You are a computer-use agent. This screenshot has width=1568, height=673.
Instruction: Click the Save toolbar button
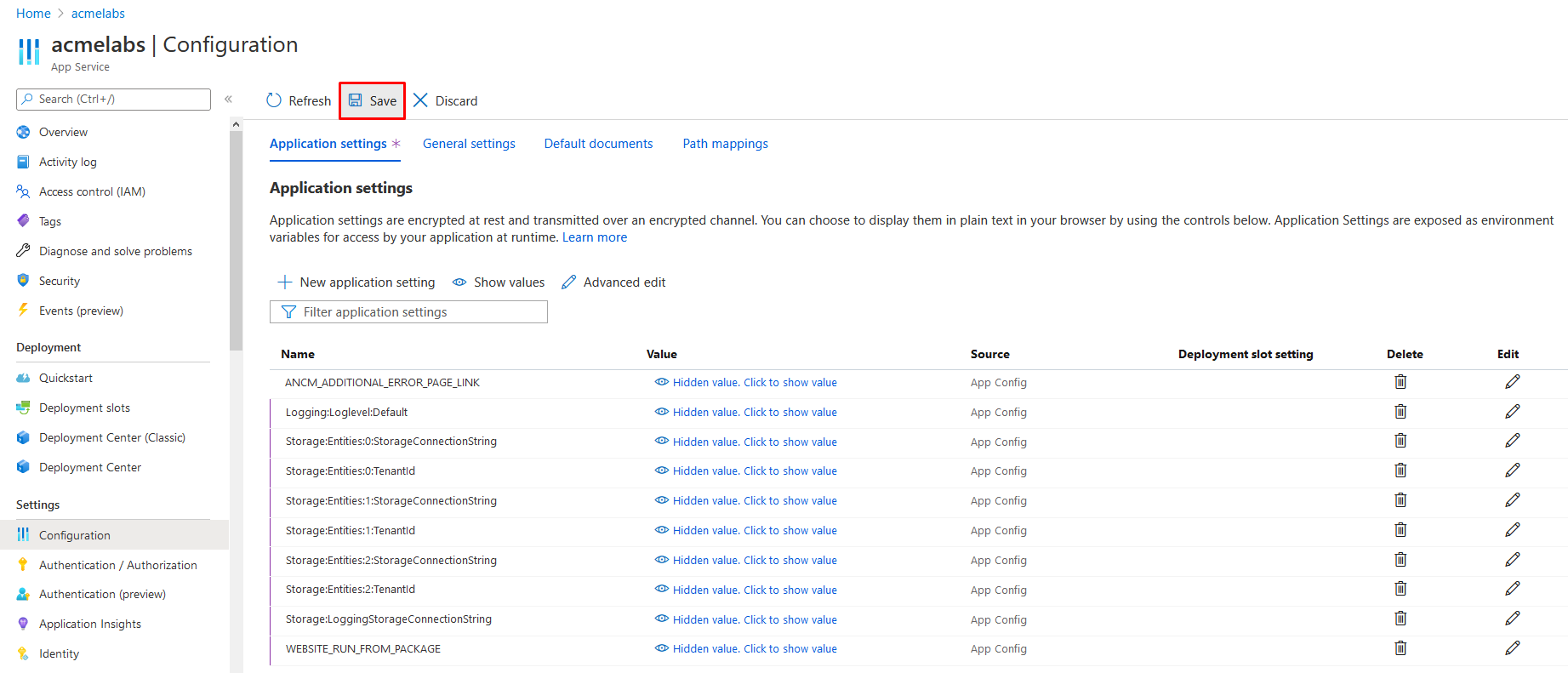point(373,100)
